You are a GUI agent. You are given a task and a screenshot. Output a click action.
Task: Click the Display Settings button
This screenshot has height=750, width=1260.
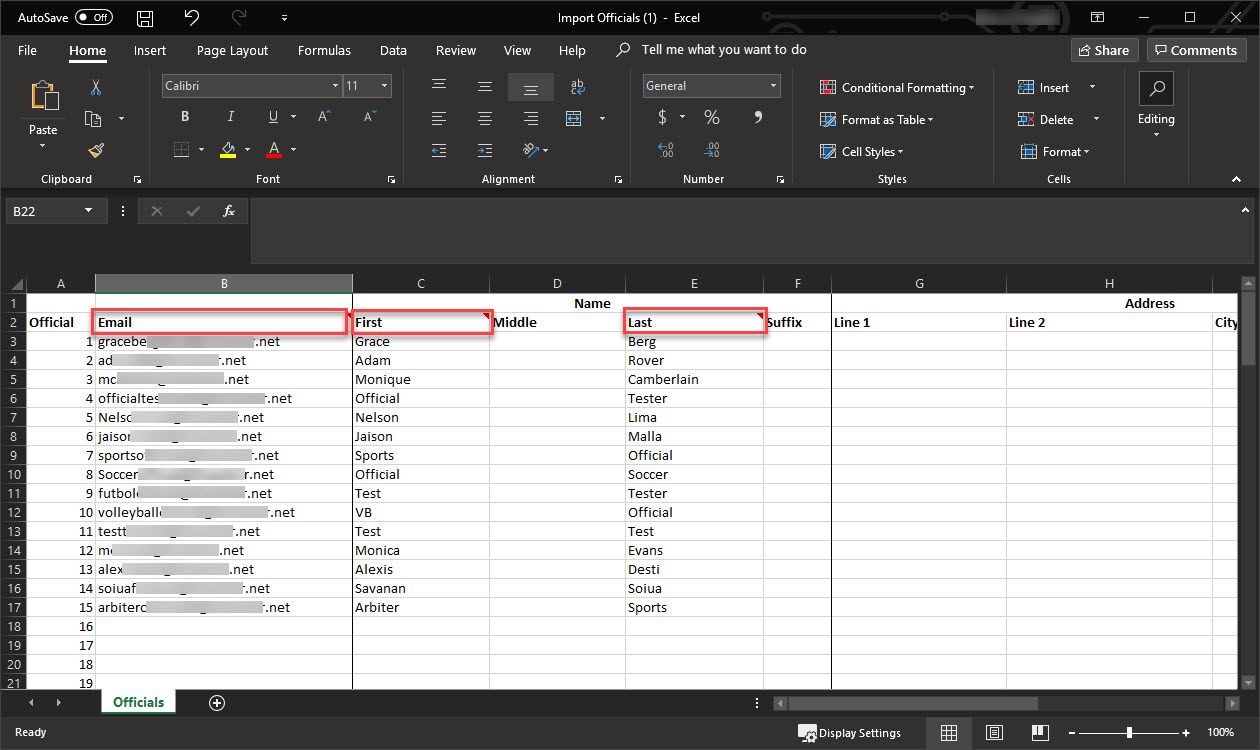(850, 732)
